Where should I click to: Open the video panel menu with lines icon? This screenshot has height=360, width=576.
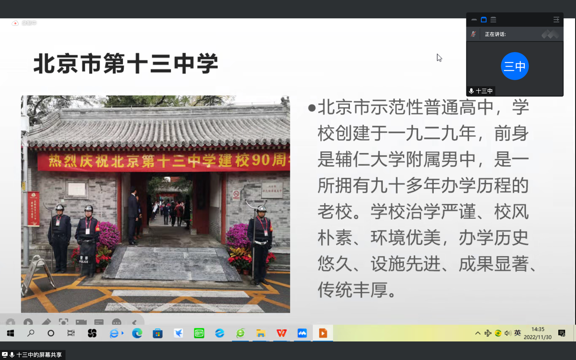(556, 20)
